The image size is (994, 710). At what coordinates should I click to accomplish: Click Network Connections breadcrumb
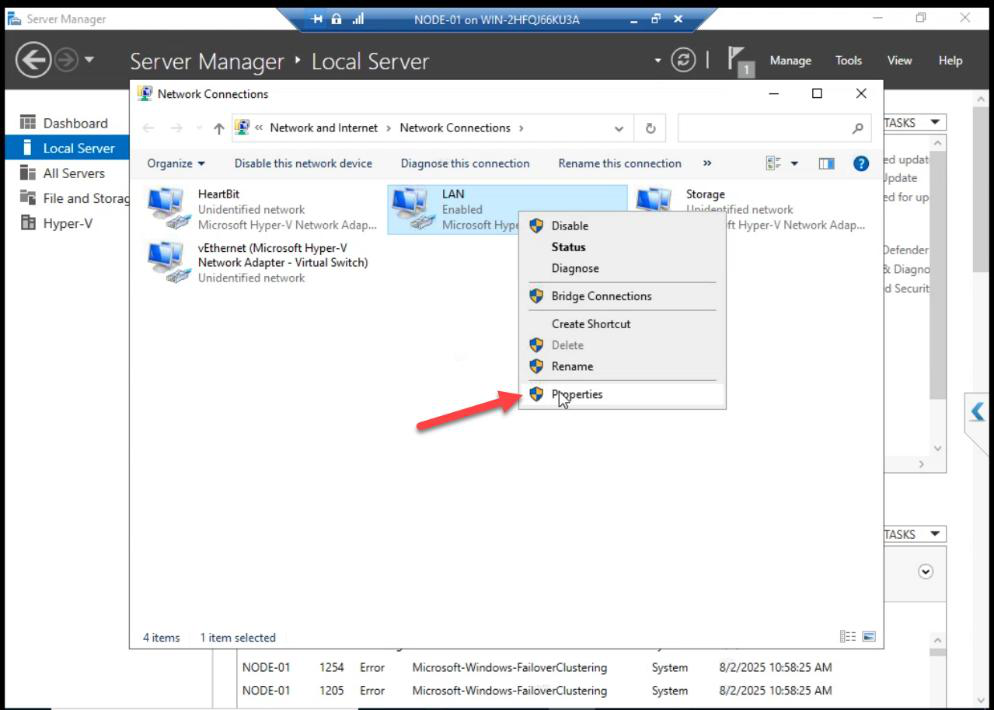(455, 128)
